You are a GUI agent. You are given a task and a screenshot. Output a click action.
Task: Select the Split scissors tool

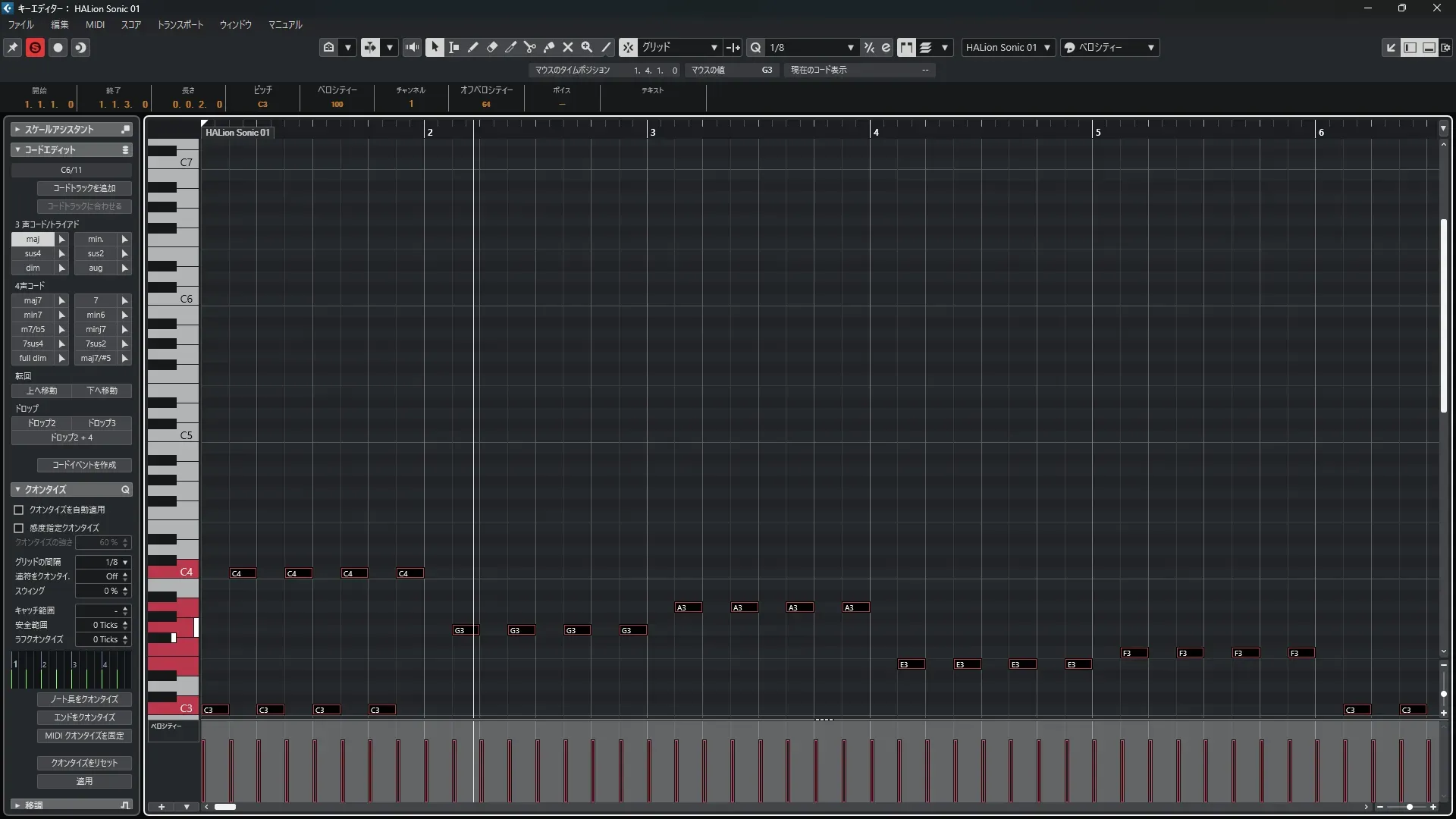529,47
